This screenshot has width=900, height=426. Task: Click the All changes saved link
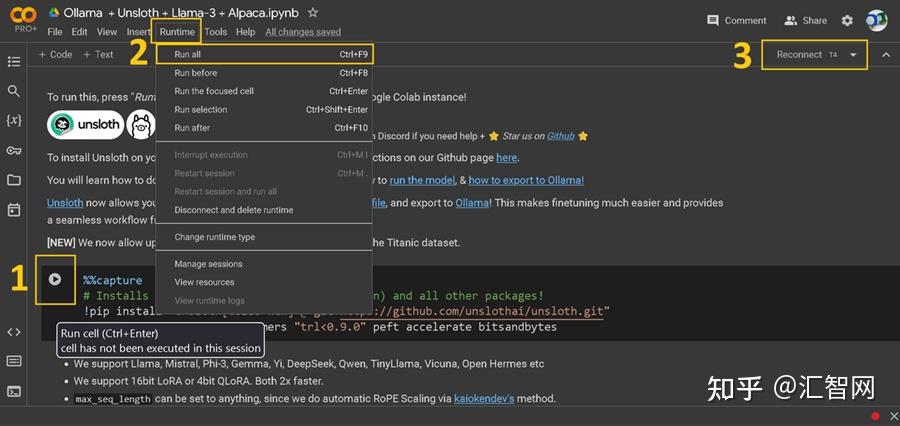click(x=303, y=32)
